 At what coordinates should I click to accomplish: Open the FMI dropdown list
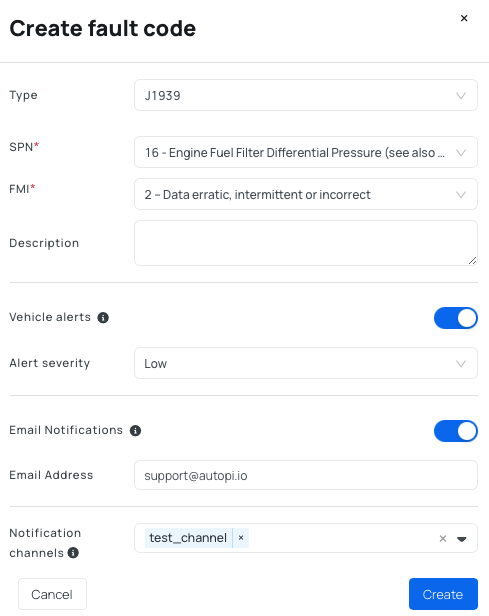(306, 194)
